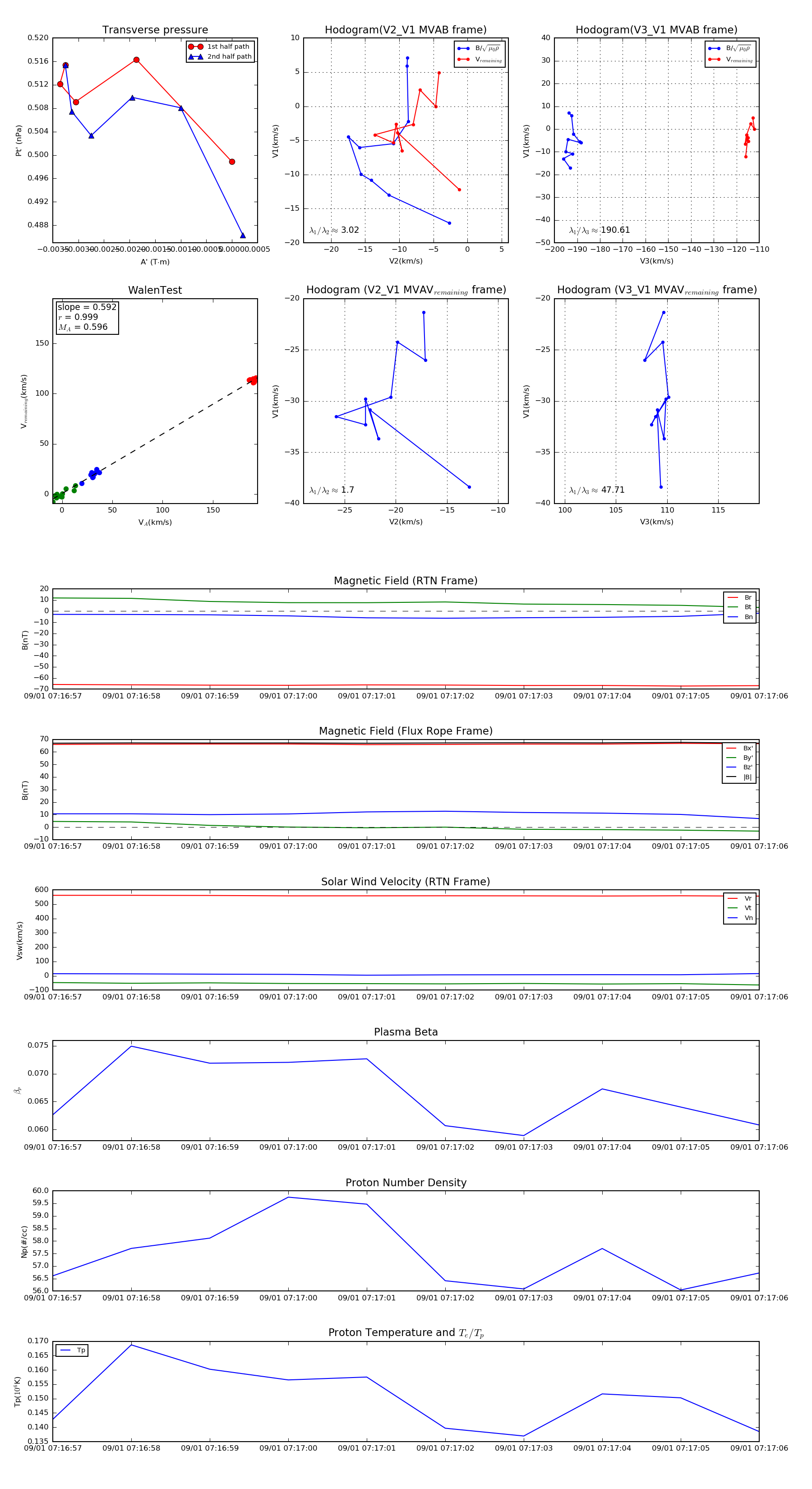Click red data cluster in WalenTest plot
Screen dimensions: 812x1489
(253, 380)
